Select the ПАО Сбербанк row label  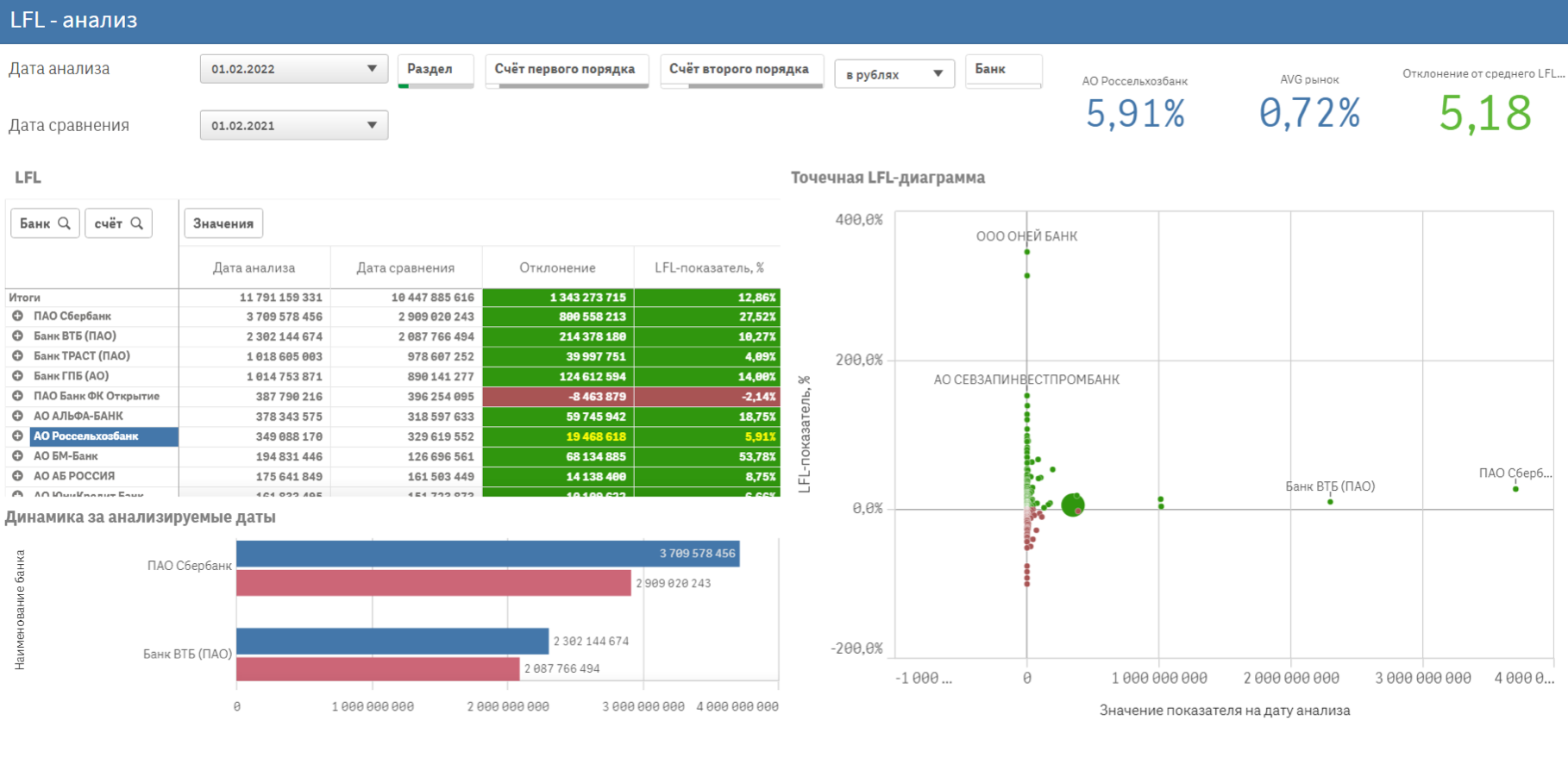pos(72,317)
